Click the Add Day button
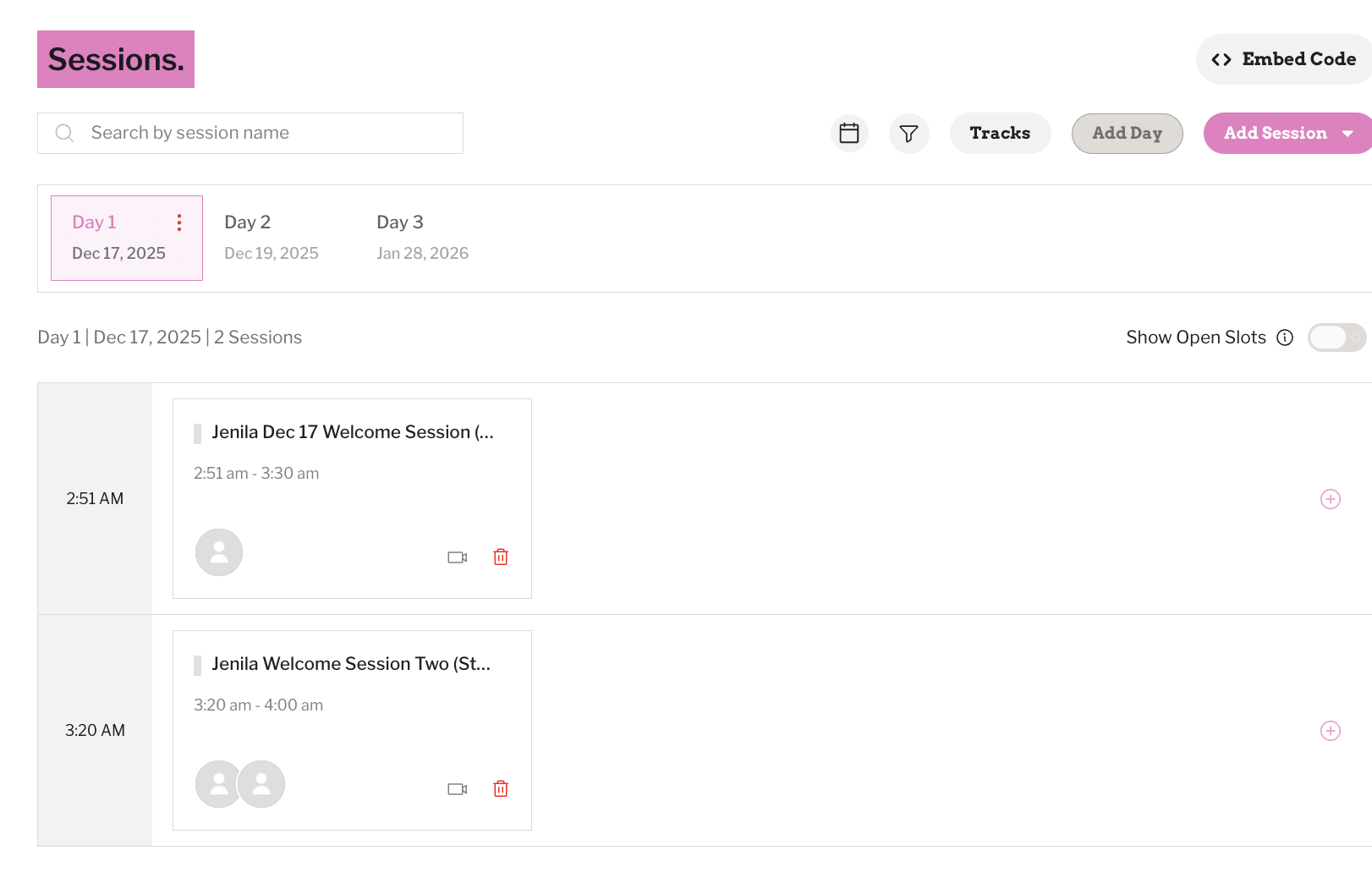This screenshot has height=878, width=1372. tap(1127, 134)
